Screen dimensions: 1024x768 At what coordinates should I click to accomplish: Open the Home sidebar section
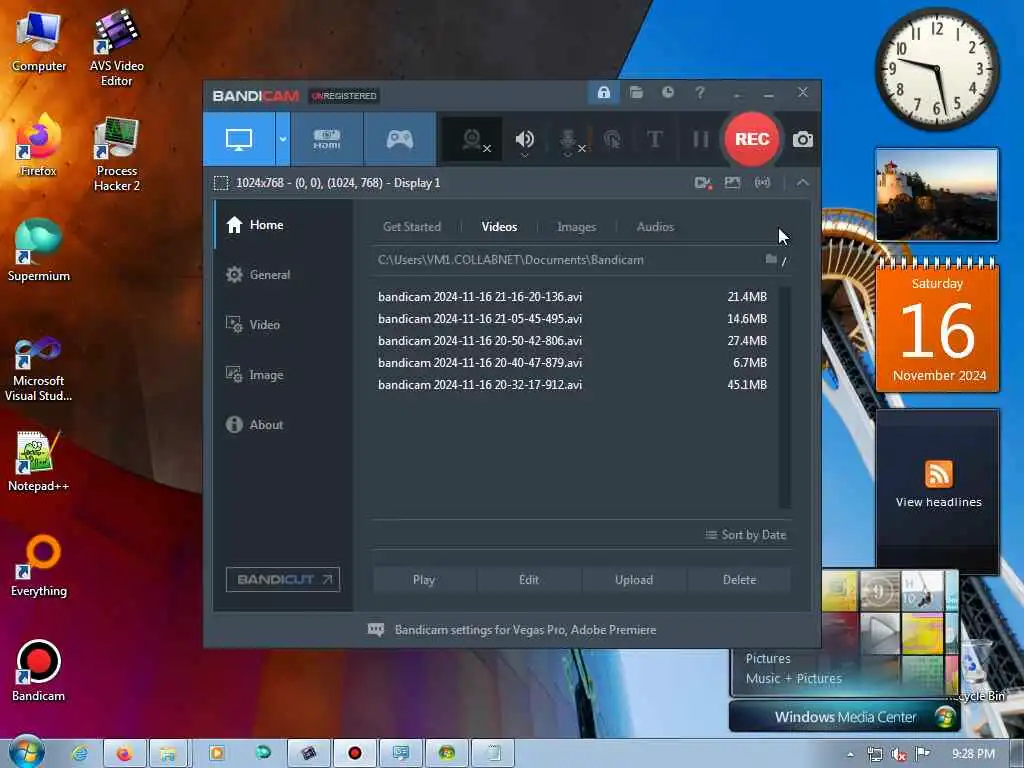coord(283,225)
